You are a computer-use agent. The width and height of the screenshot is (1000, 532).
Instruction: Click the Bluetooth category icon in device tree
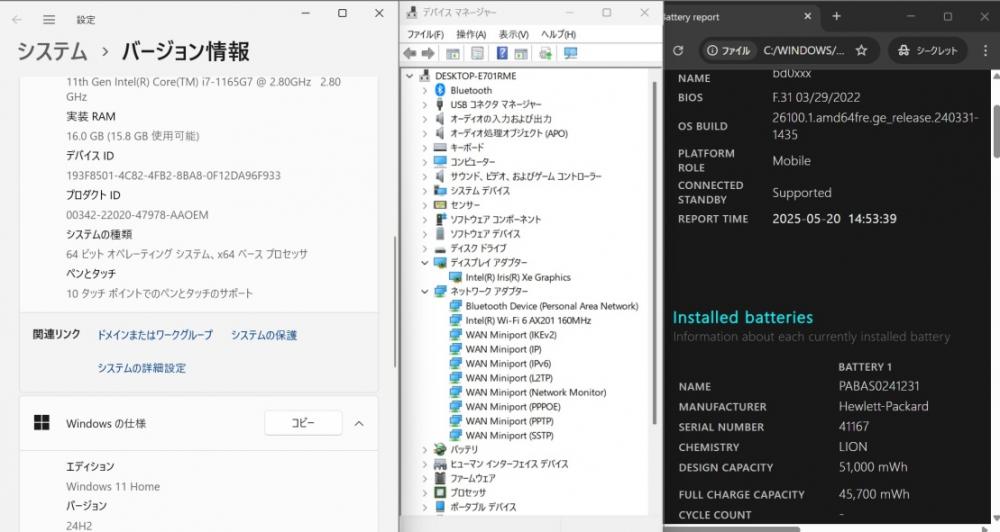(439, 90)
